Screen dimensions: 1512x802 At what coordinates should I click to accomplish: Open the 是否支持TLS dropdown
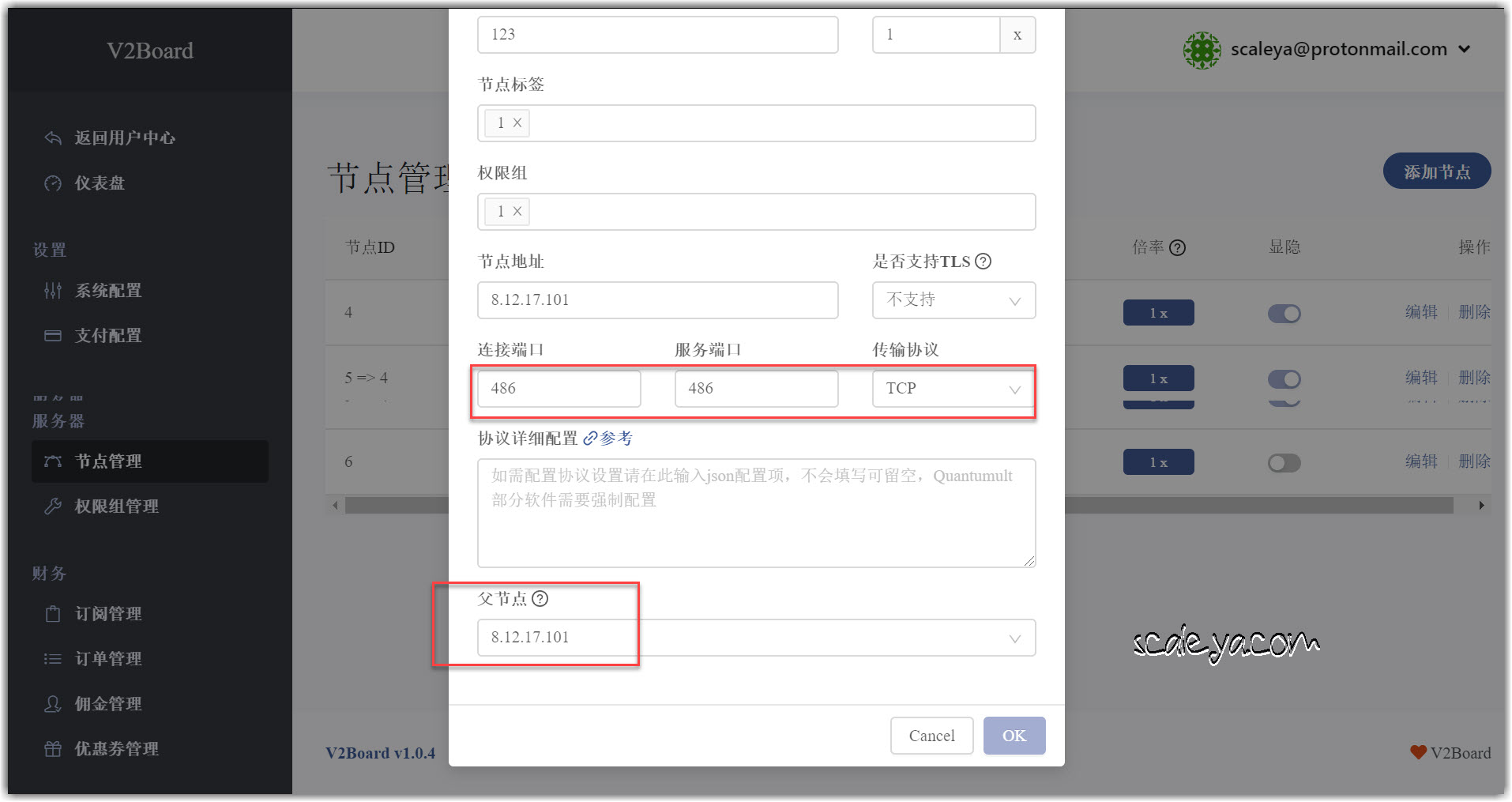(x=953, y=300)
